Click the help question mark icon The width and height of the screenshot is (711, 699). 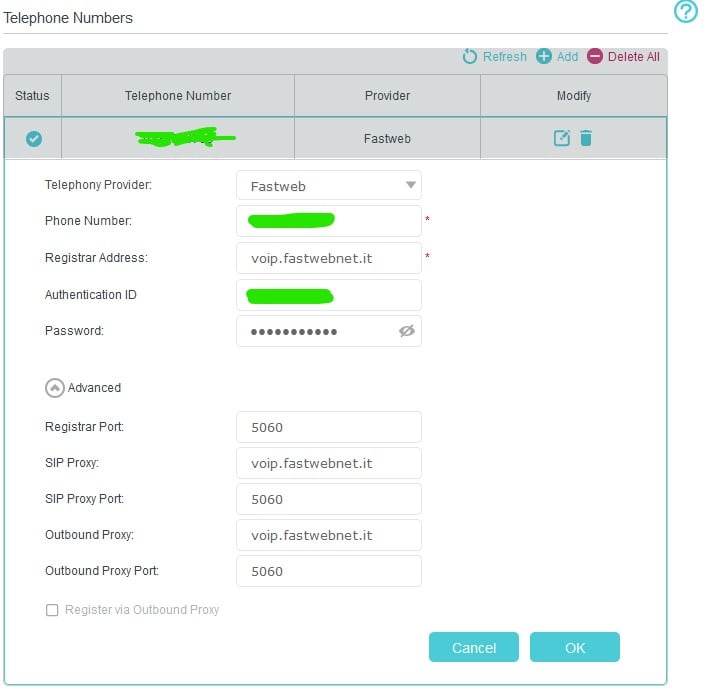click(x=685, y=12)
